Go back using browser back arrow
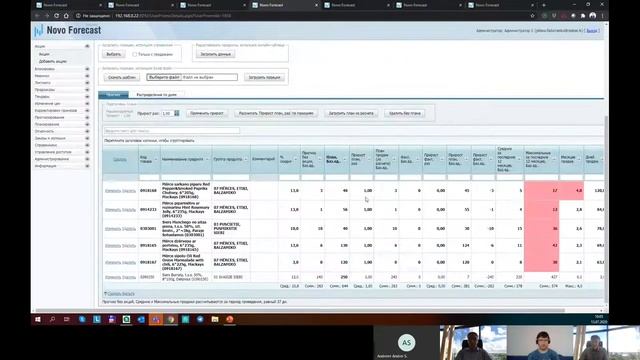640x360 pixels. pyautogui.click(x=37, y=16)
